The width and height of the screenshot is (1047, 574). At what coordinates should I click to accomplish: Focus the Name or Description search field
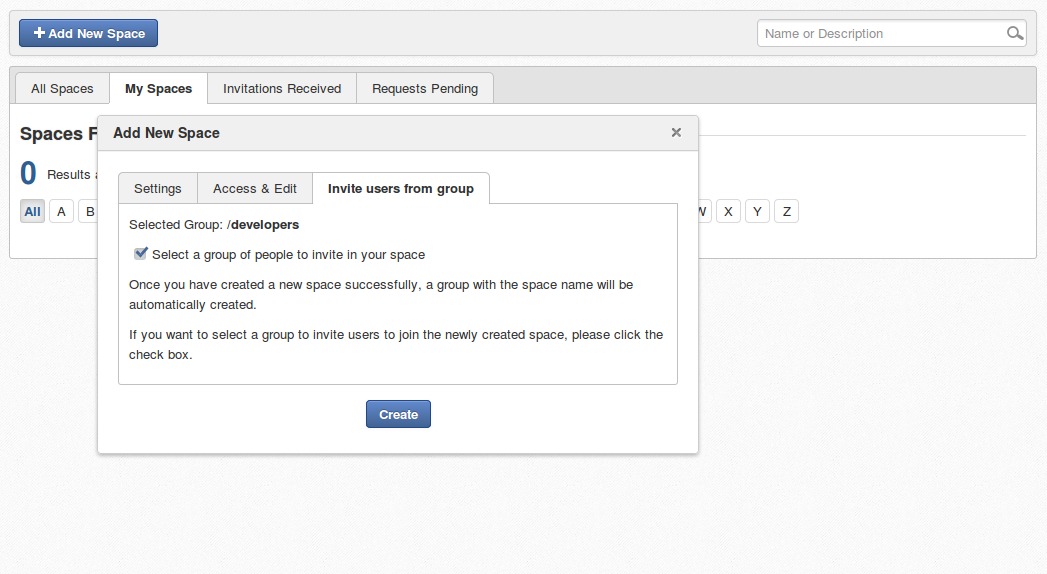click(x=881, y=33)
